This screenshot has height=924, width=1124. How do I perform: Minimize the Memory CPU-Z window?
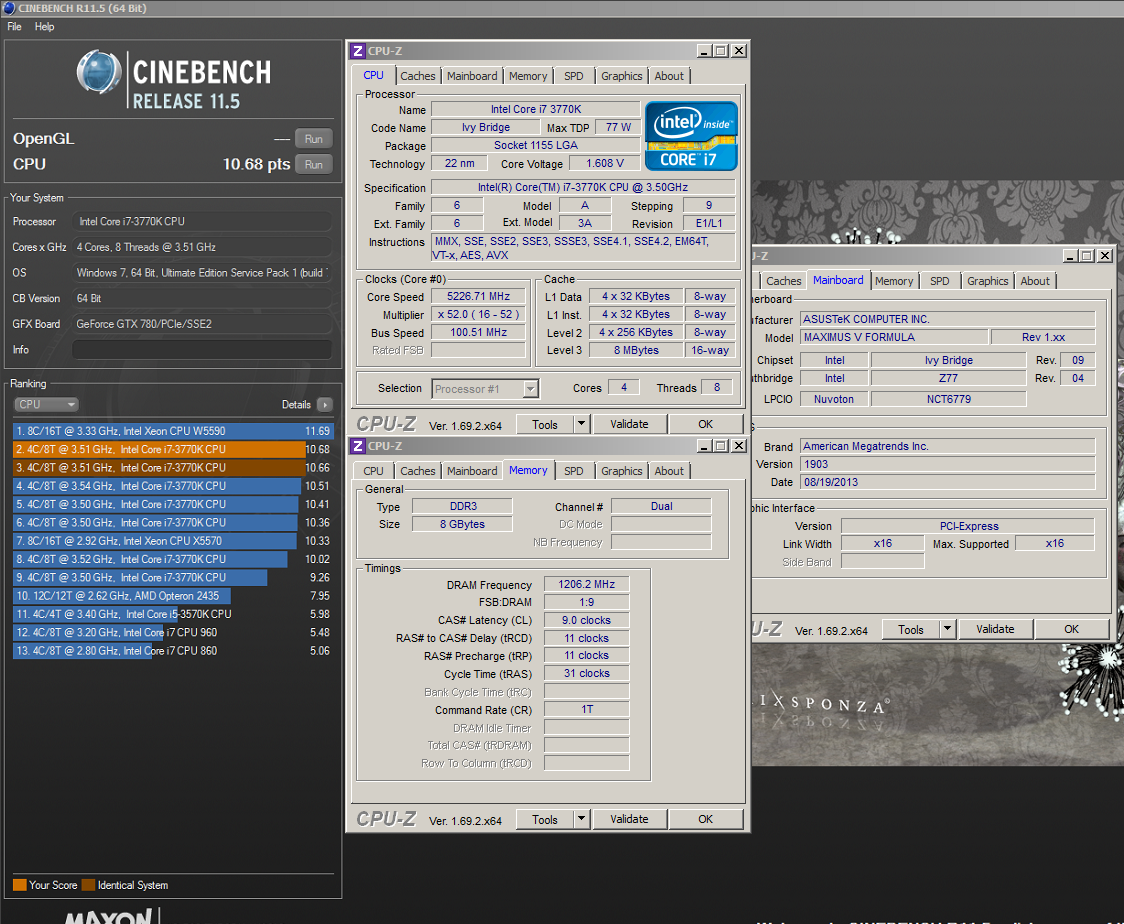(704, 446)
